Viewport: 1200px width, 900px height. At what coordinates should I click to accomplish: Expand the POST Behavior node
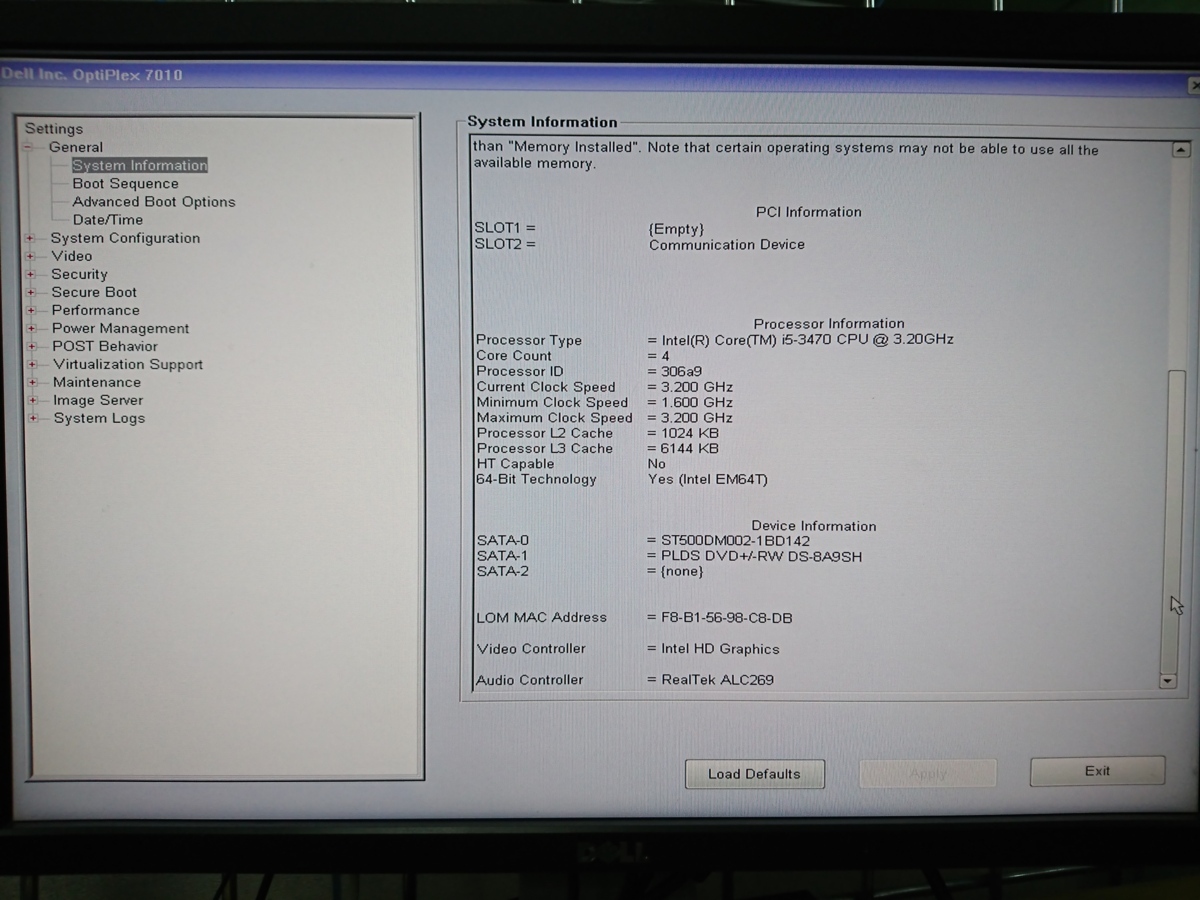(32, 346)
